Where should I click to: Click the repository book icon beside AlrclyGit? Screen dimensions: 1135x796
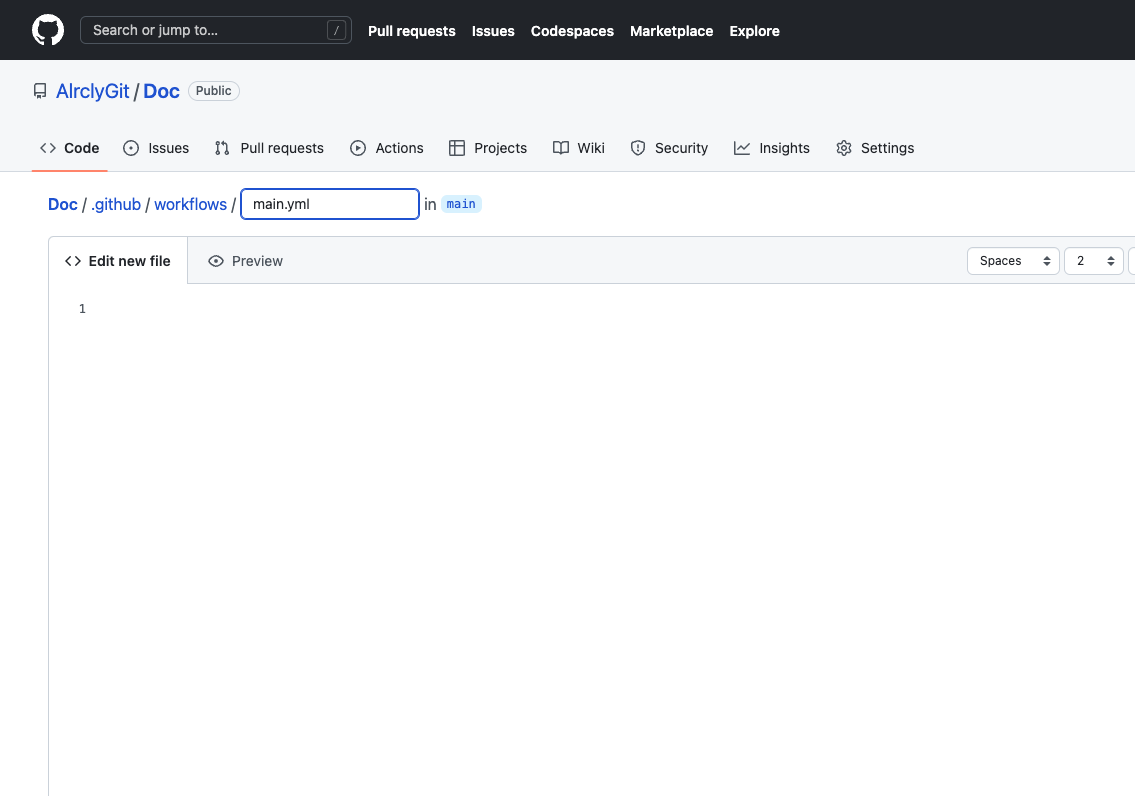(x=40, y=91)
